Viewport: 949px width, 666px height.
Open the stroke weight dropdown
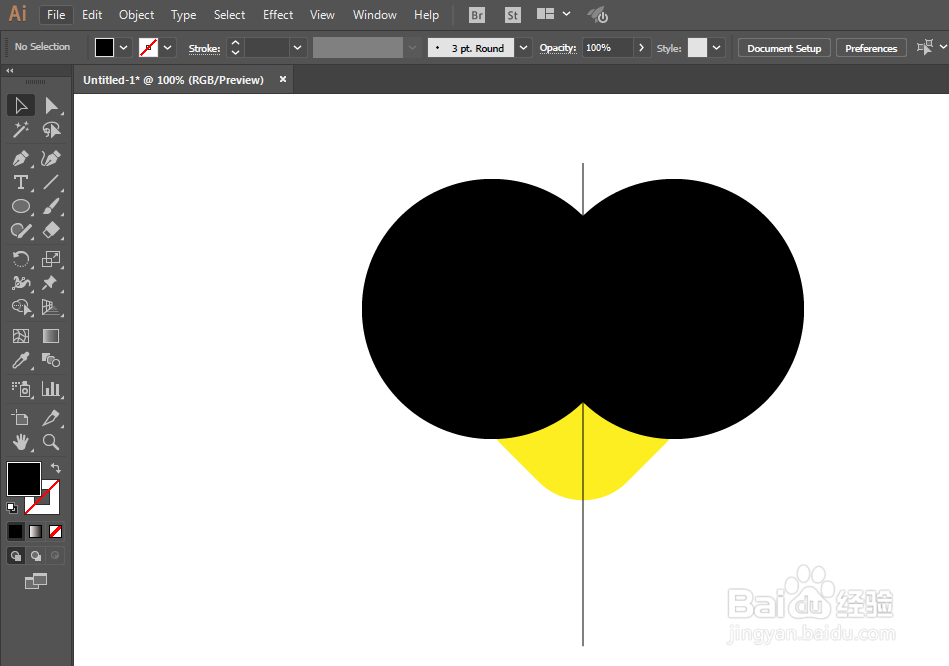(x=297, y=47)
